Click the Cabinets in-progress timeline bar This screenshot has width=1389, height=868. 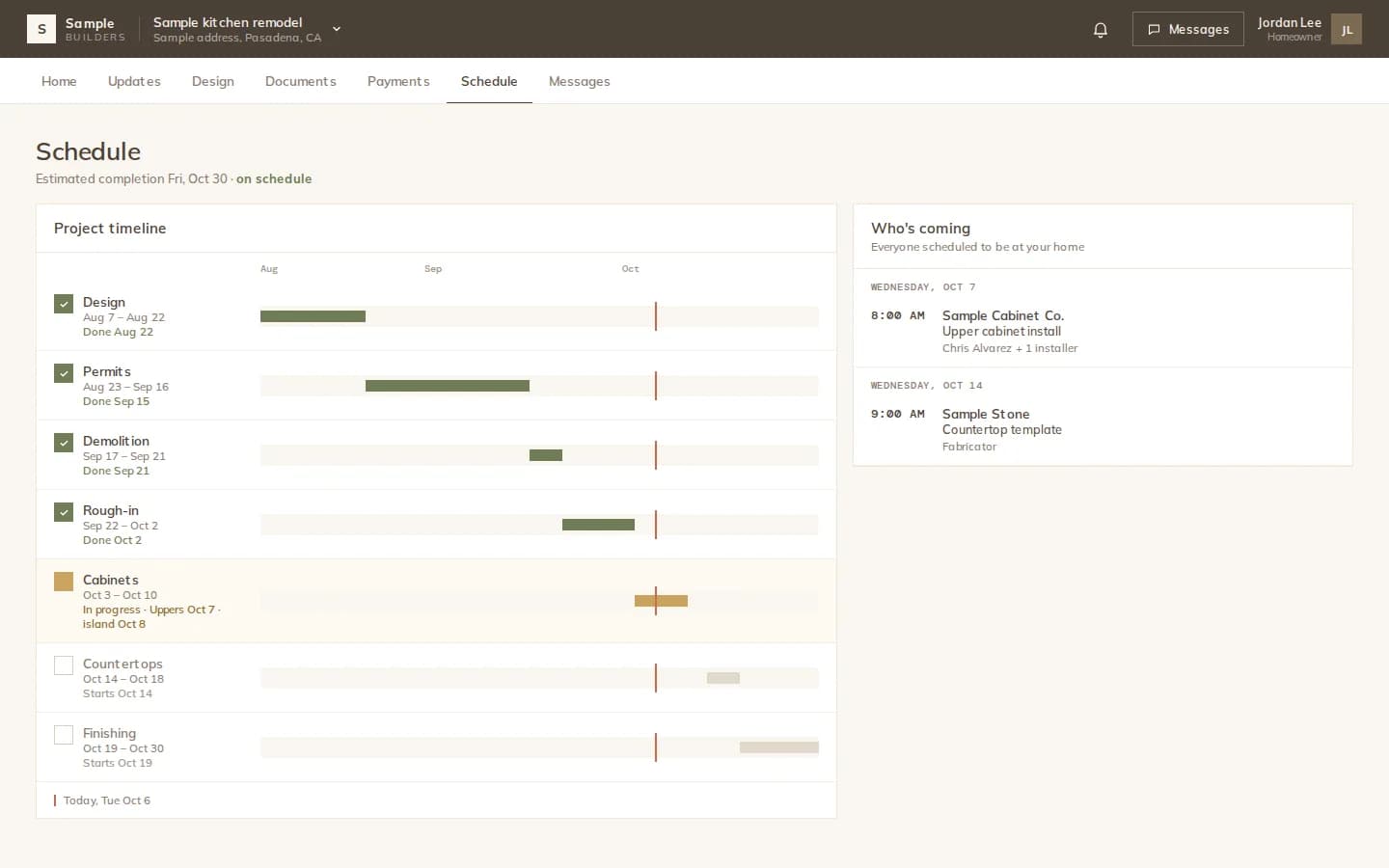[x=661, y=601]
